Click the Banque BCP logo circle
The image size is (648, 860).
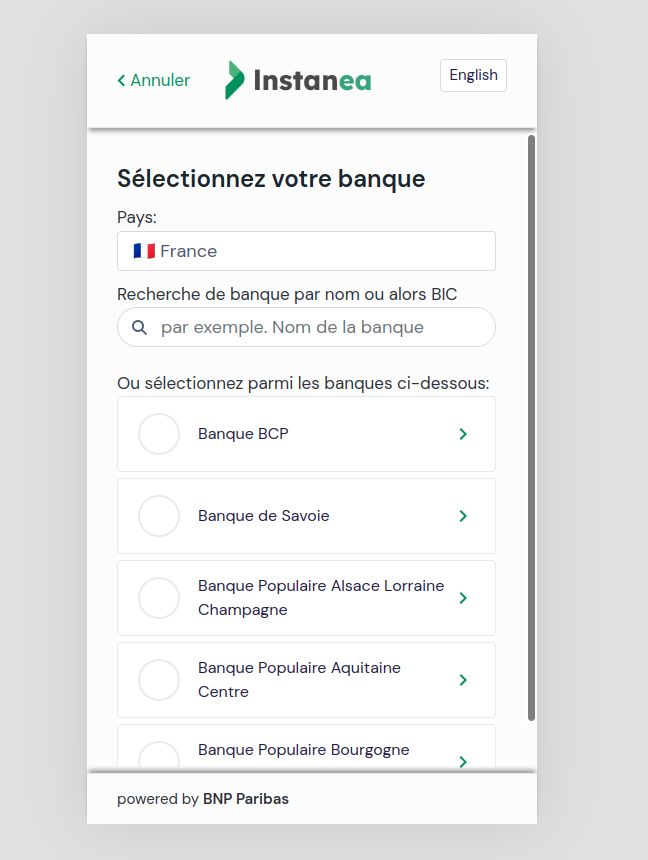(158, 434)
